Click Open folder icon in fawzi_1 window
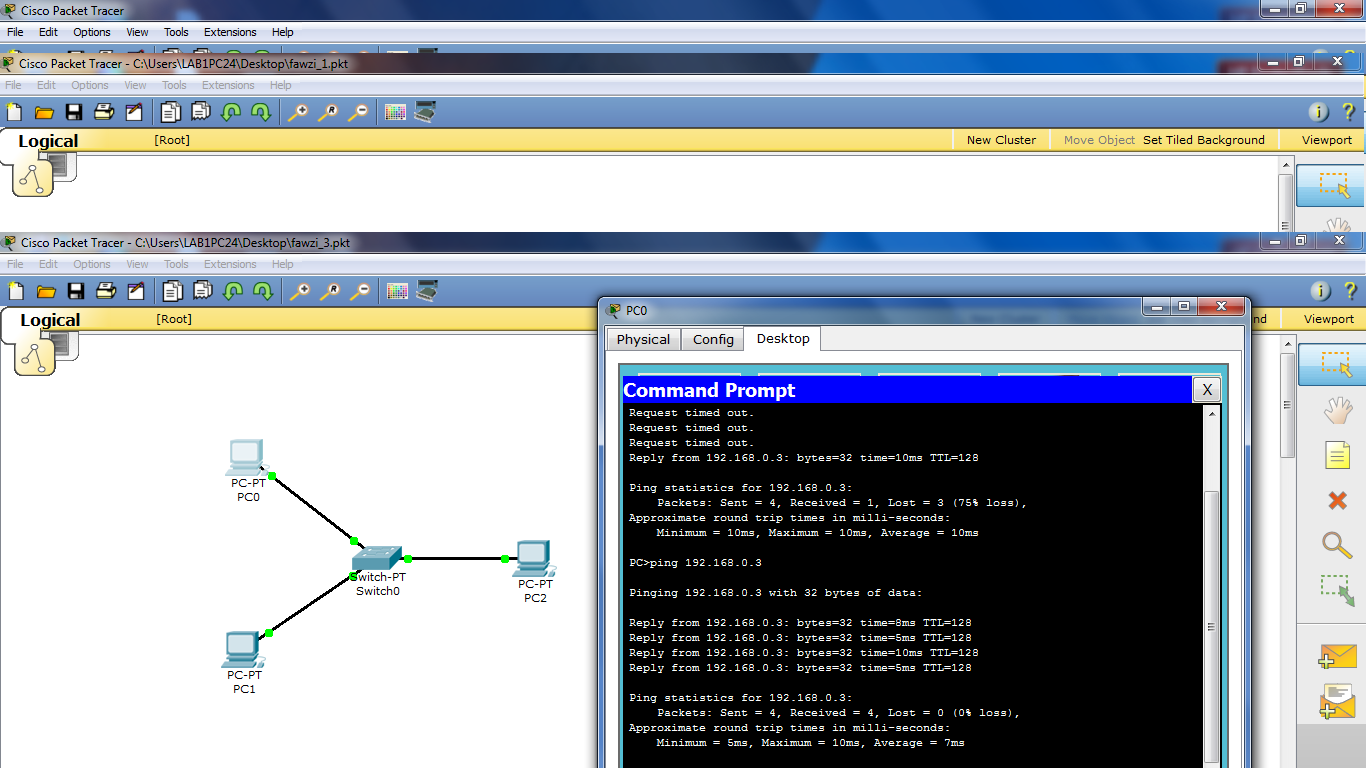The image size is (1366, 768). click(44, 112)
